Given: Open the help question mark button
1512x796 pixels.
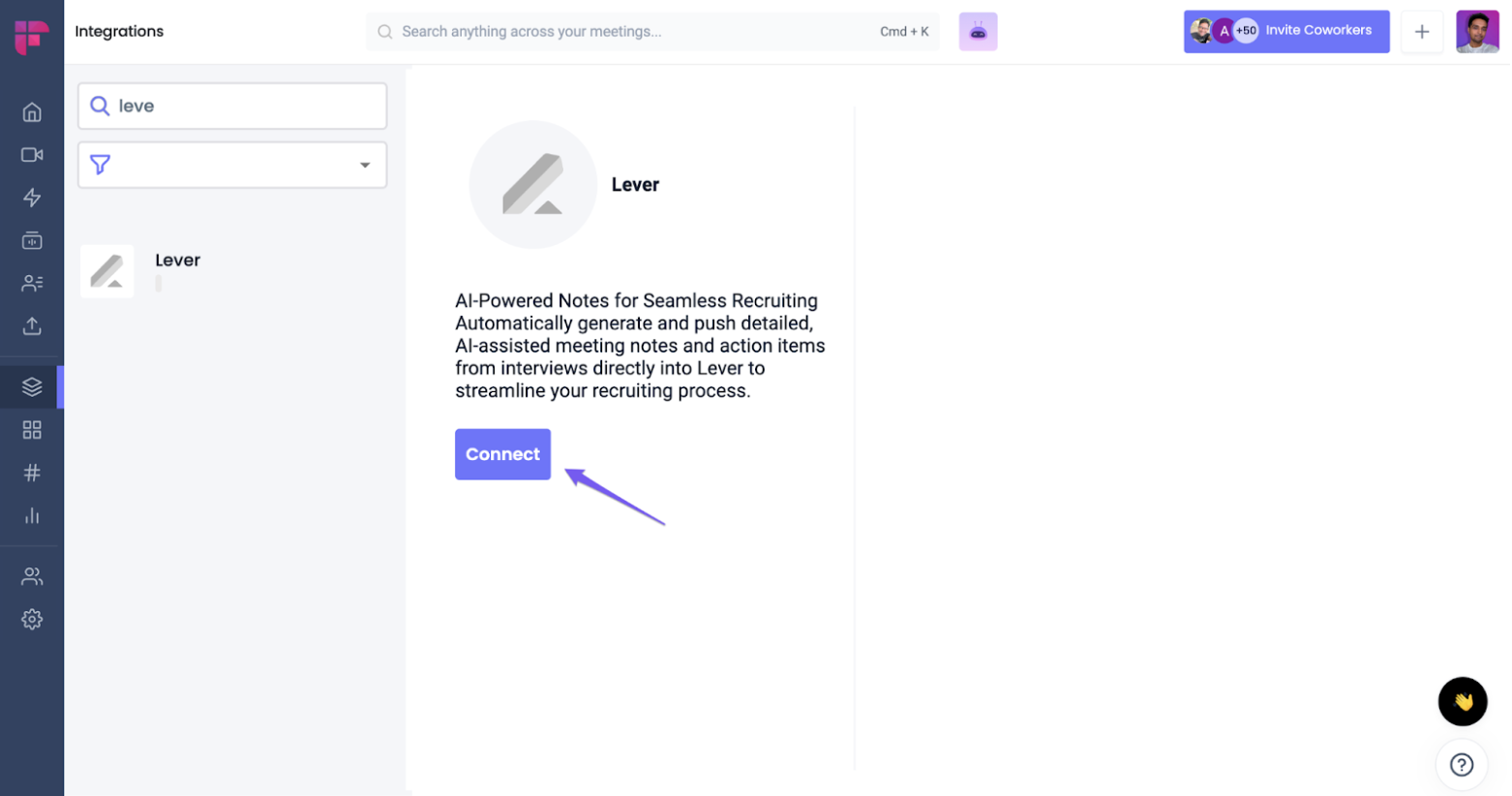Looking at the screenshot, I should [1462, 765].
